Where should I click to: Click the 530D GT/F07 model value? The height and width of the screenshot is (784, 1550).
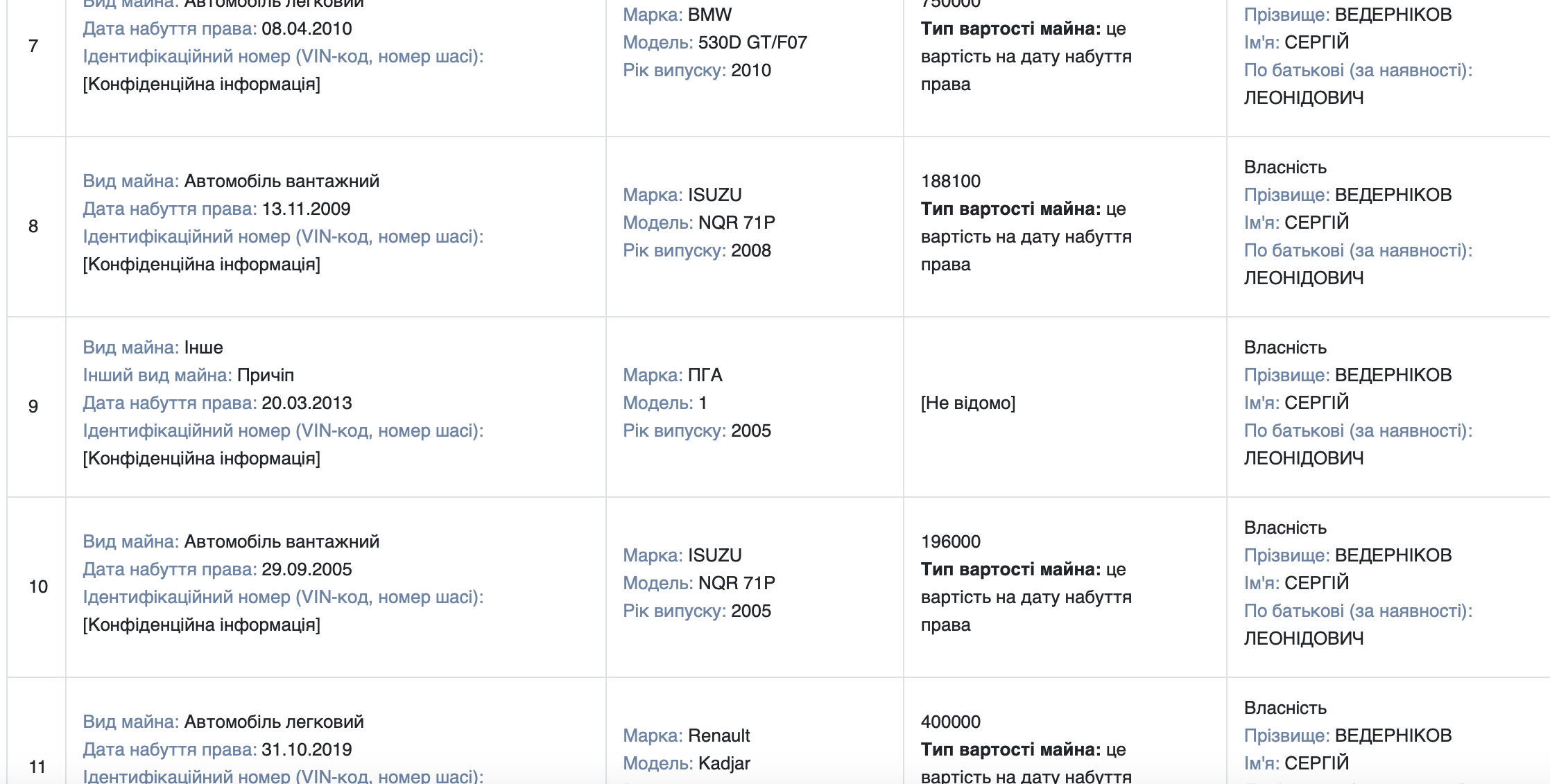pyautogui.click(x=752, y=42)
